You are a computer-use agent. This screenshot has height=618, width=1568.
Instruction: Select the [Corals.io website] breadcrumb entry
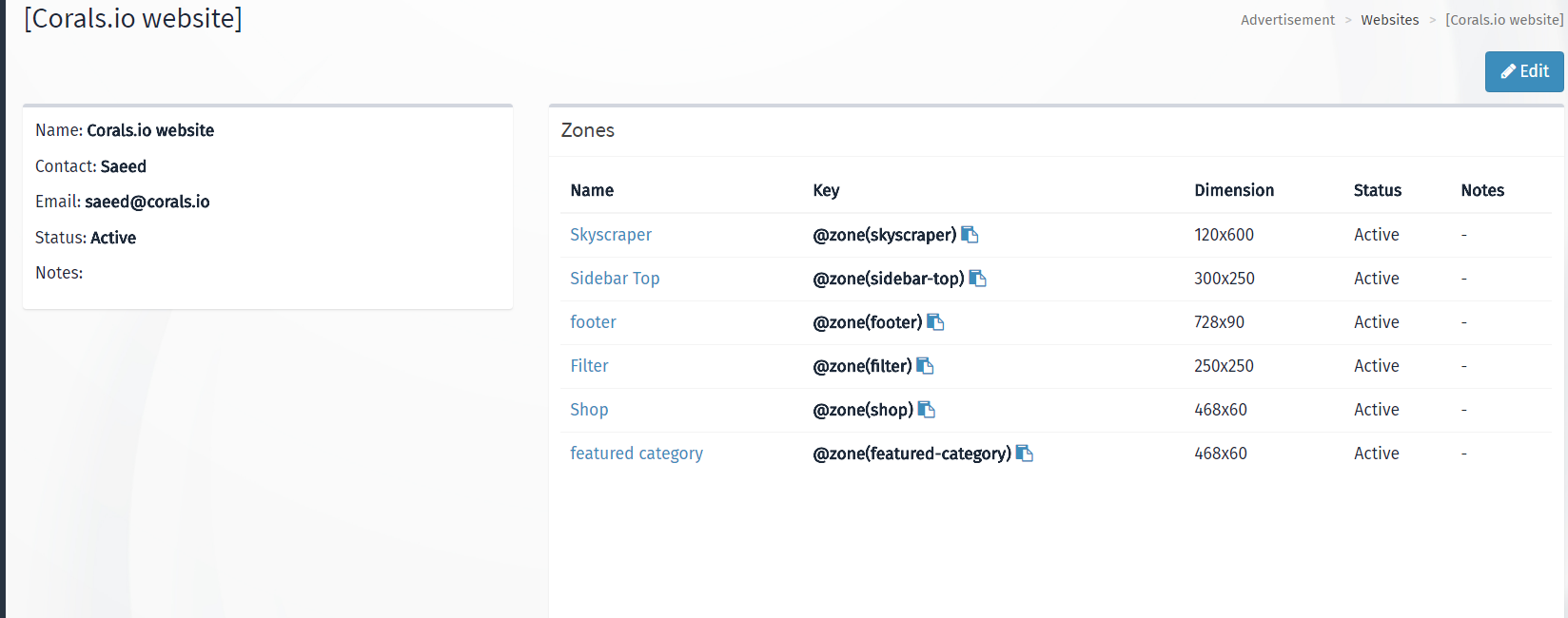(1504, 20)
